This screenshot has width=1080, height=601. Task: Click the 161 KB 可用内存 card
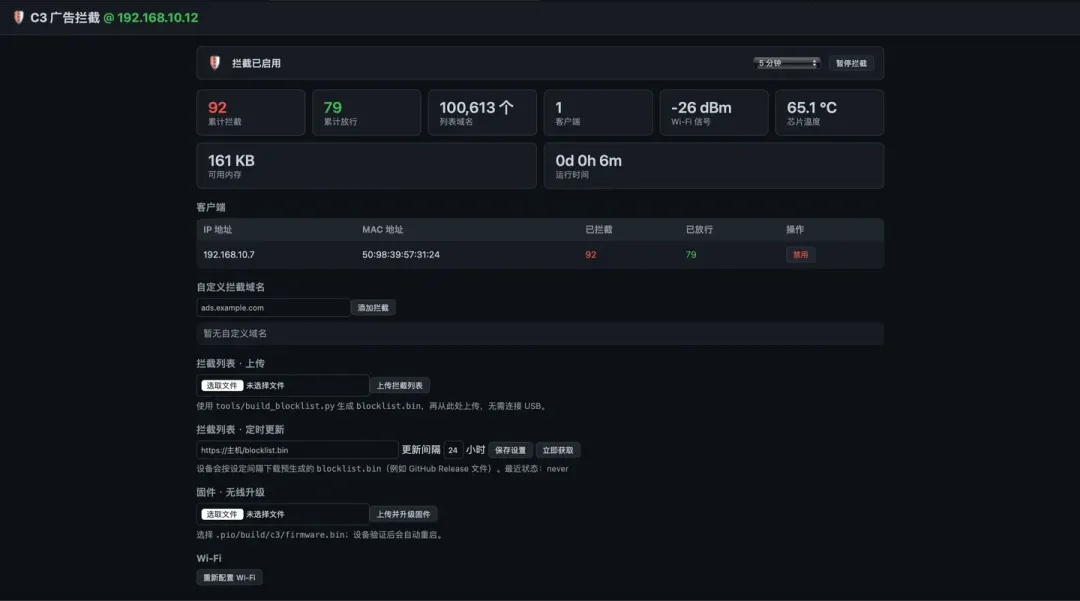click(366, 165)
